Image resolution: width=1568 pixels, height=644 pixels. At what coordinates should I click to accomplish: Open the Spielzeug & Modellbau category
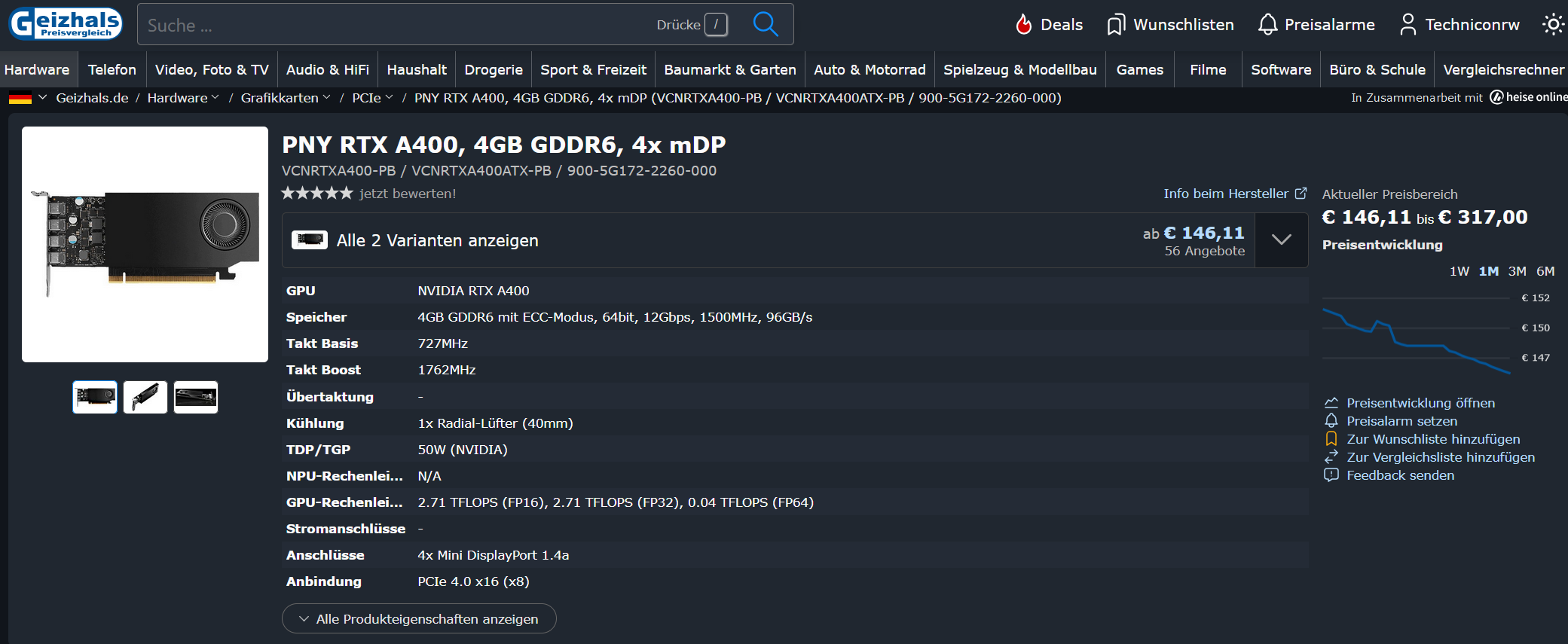(1020, 69)
